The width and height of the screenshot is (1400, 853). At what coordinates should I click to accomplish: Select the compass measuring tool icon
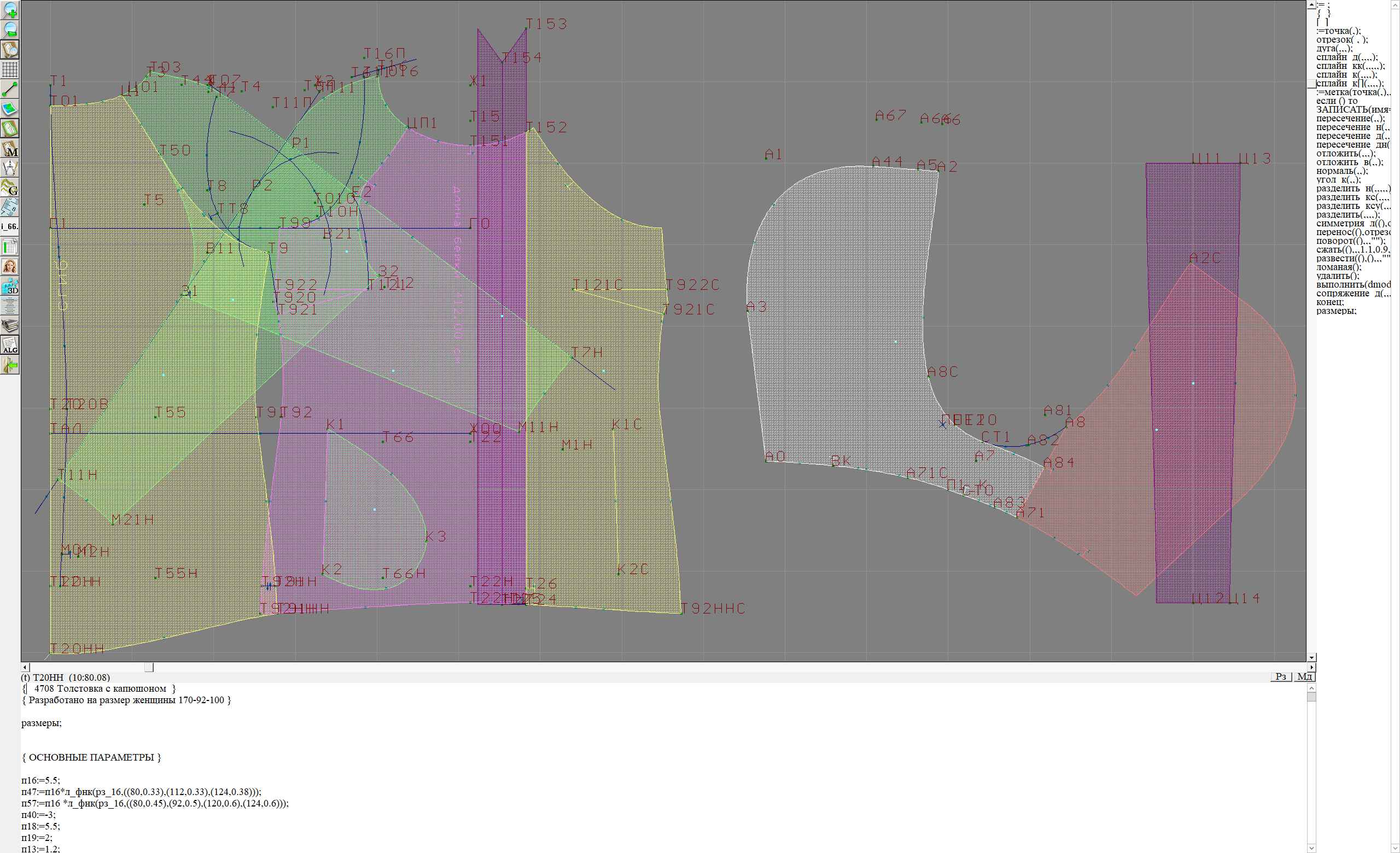click(x=10, y=168)
